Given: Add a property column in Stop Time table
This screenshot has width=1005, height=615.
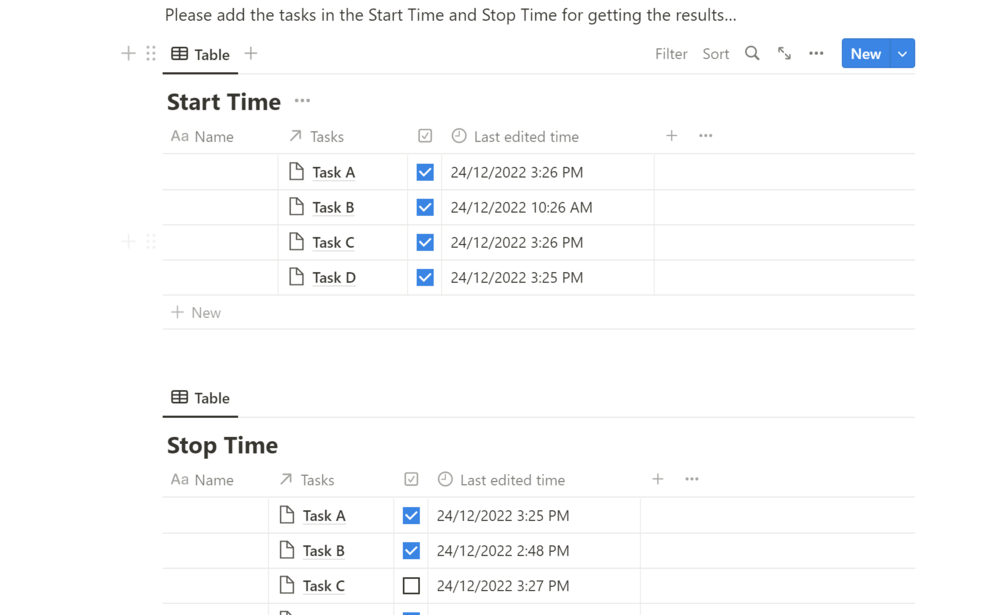Looking at the screenshot, I should 658,480.
